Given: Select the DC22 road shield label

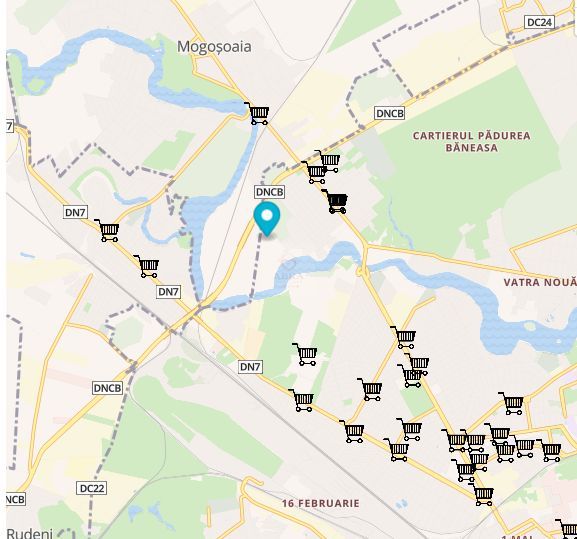Looking at the screenshot, I should pos(92,488).
